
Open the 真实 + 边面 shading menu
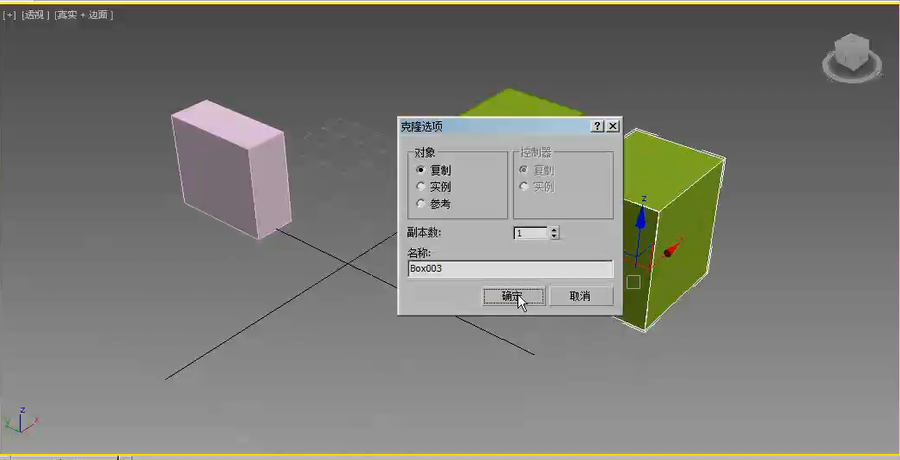(x=83, y=15)
